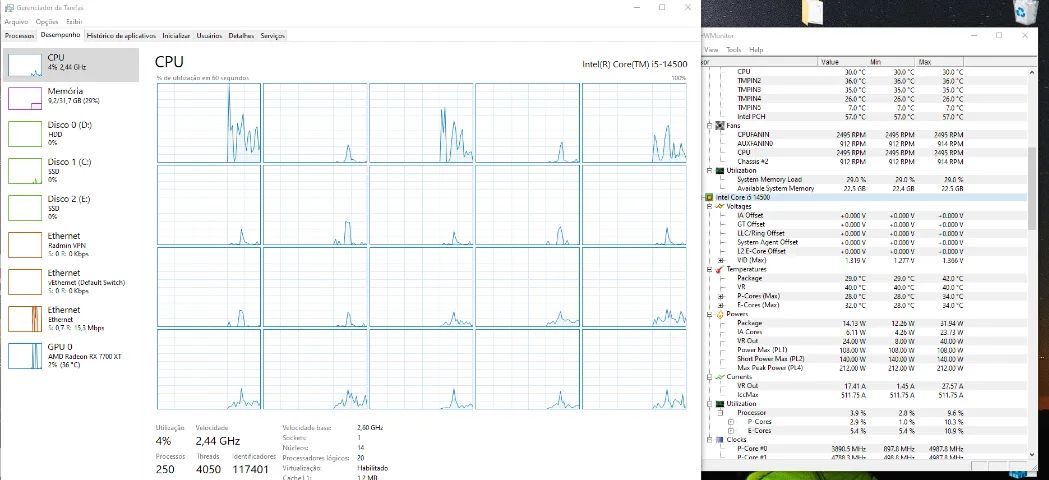Expand the E-Cores utilization node
1049x480 pixels.
(731, 430)
